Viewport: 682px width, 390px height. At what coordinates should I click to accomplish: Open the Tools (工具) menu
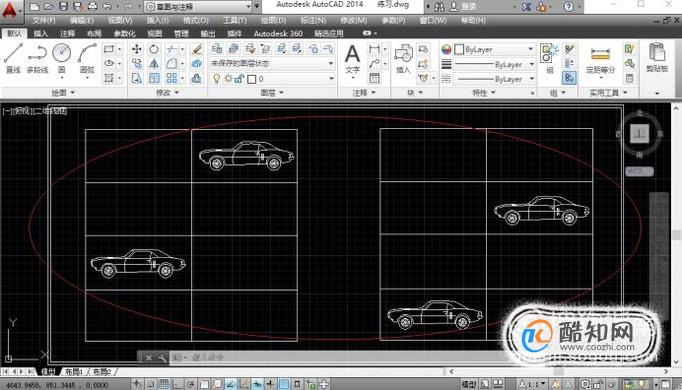[235, 20]
